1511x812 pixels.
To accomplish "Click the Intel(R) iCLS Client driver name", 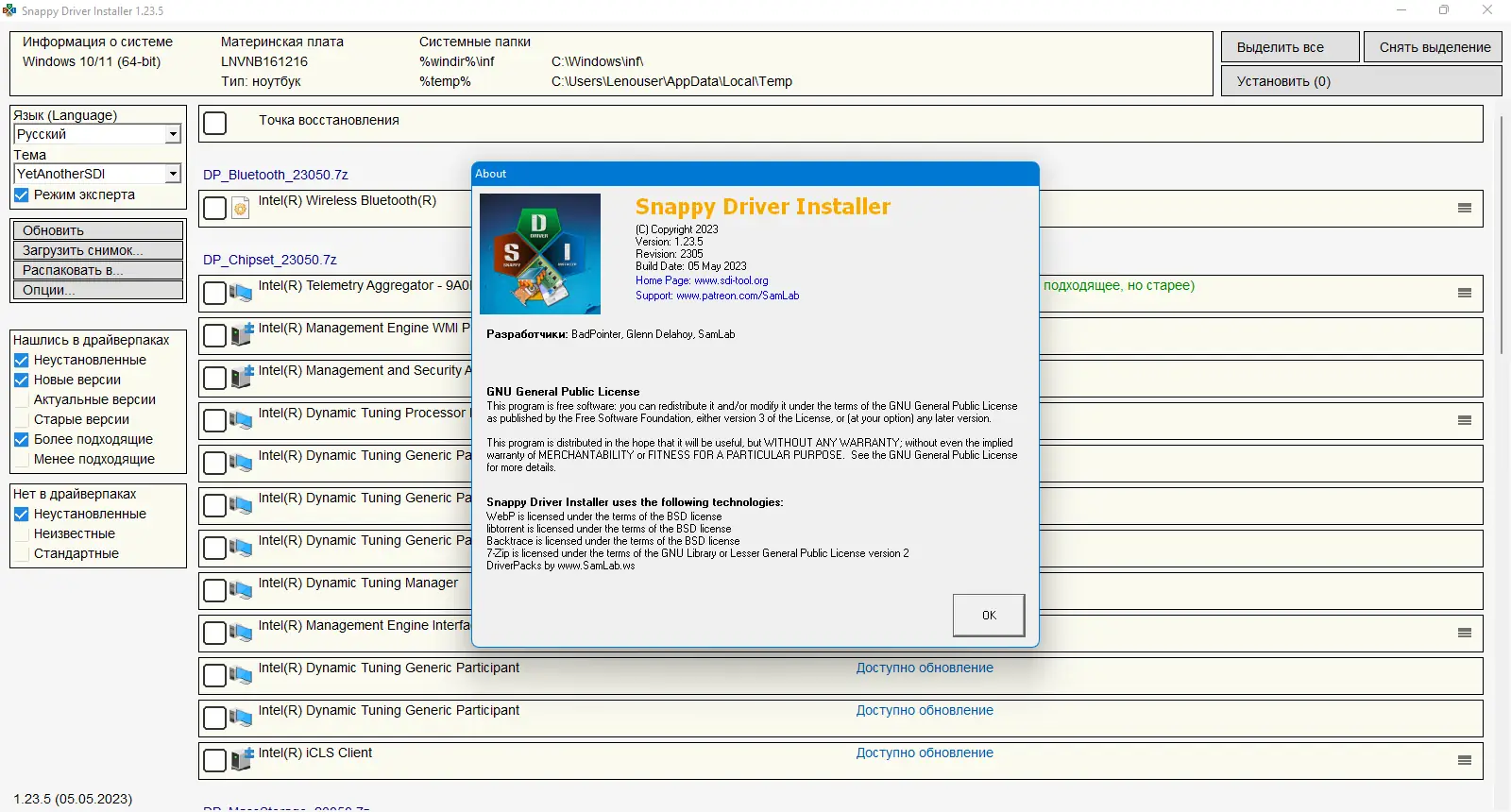I will pos(315,753).
